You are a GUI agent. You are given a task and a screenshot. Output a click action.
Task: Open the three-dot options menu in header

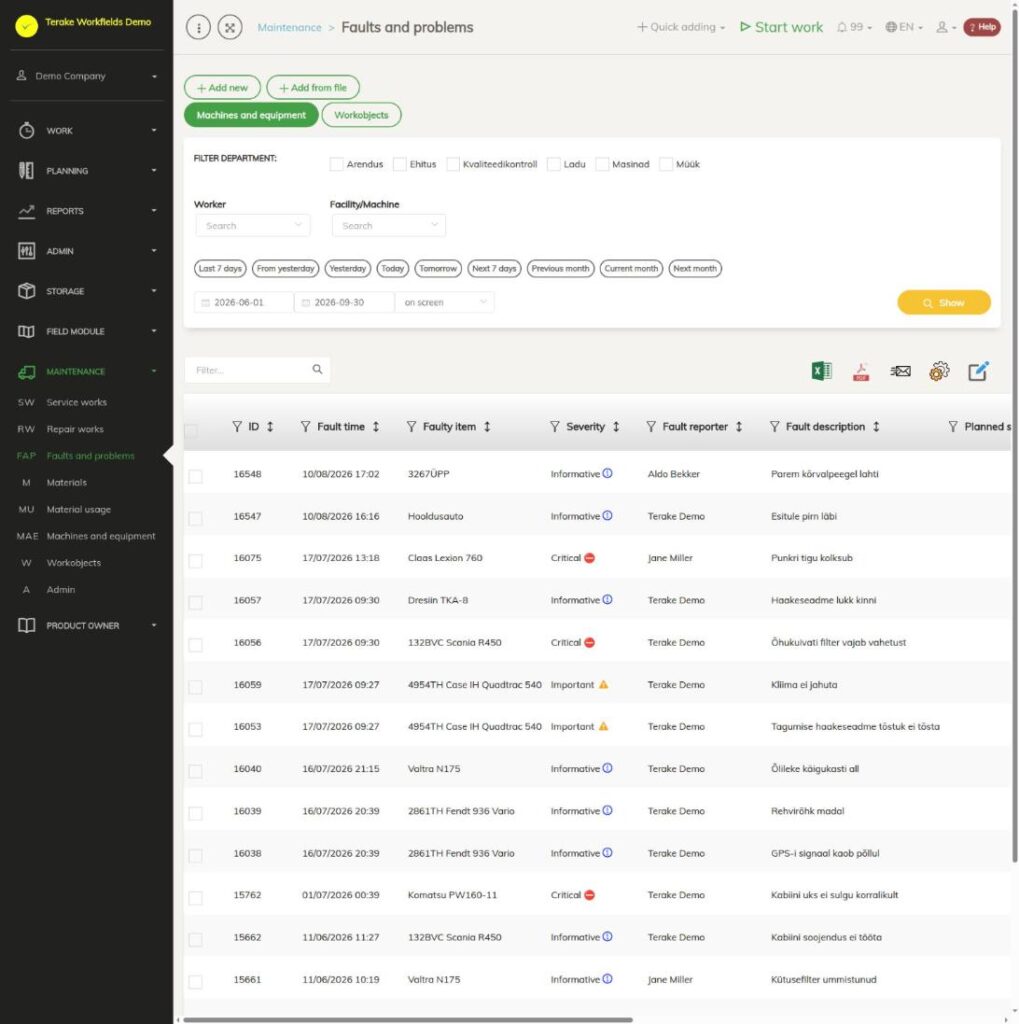(199, 27)
